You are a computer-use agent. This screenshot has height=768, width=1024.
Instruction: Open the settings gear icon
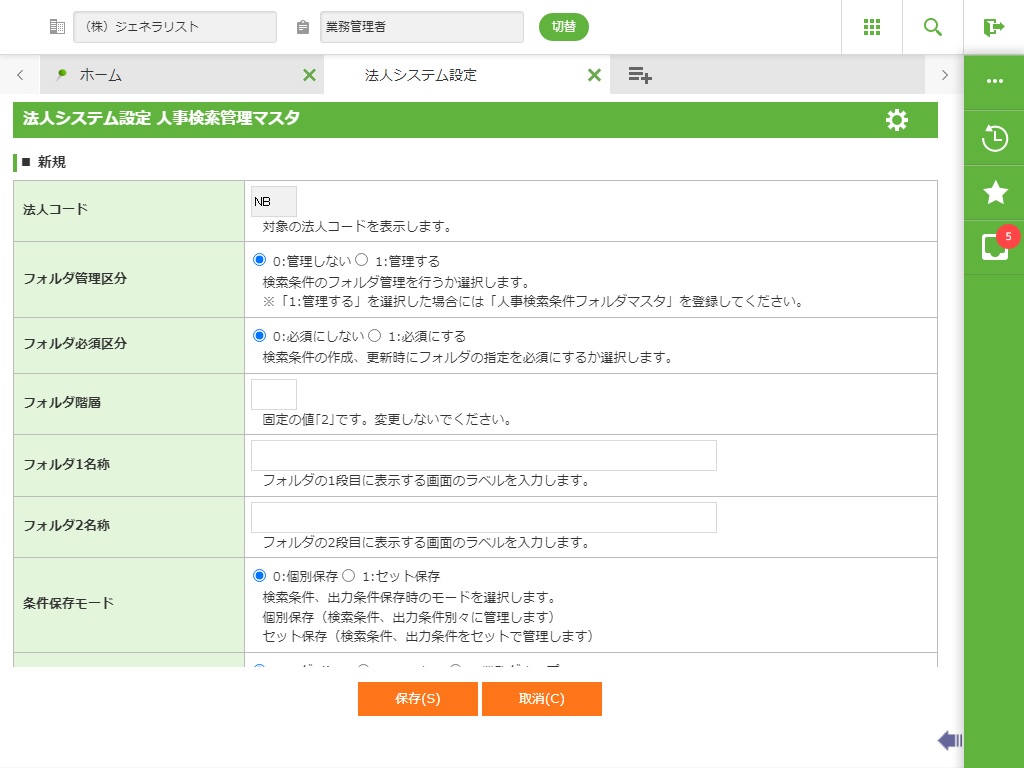point(897,120)
